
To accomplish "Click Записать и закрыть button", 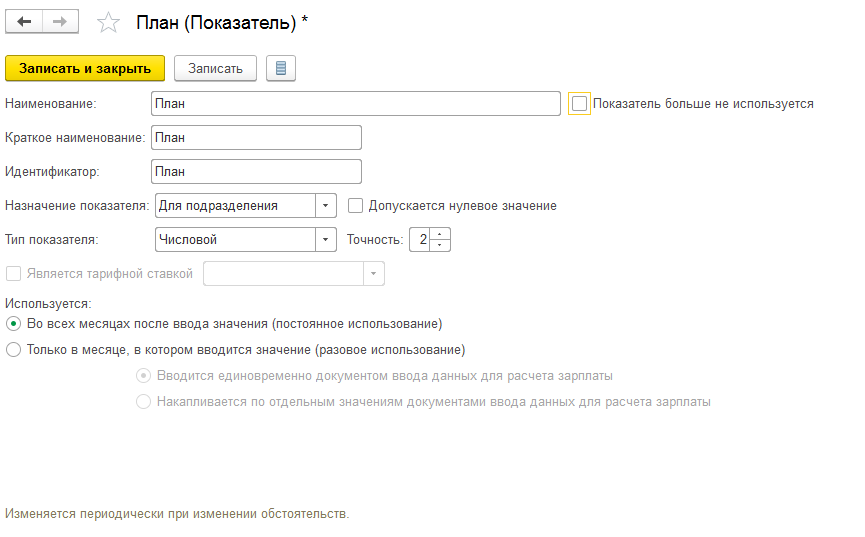I will (x=85, y=68).
